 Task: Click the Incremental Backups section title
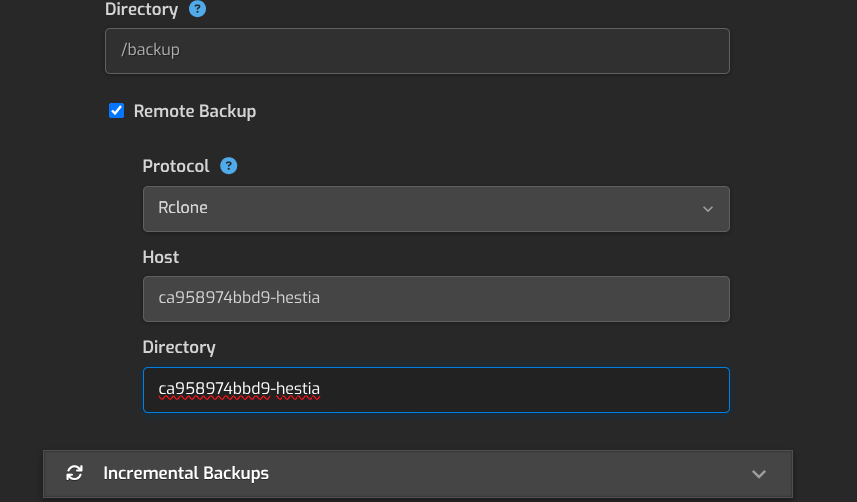tap(186, 473)
